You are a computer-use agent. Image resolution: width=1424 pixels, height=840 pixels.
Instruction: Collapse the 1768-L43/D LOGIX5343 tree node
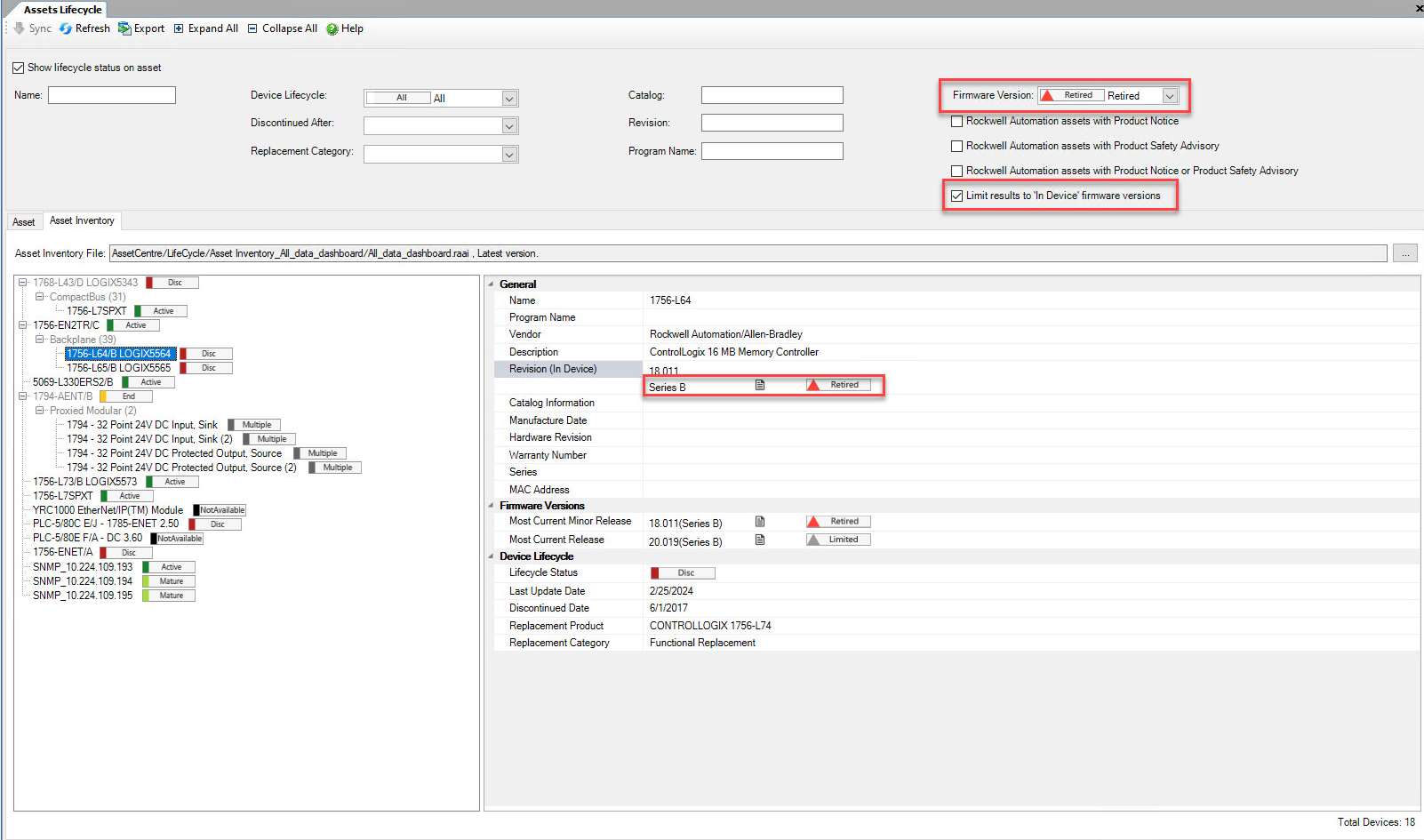tap(23, 283)
